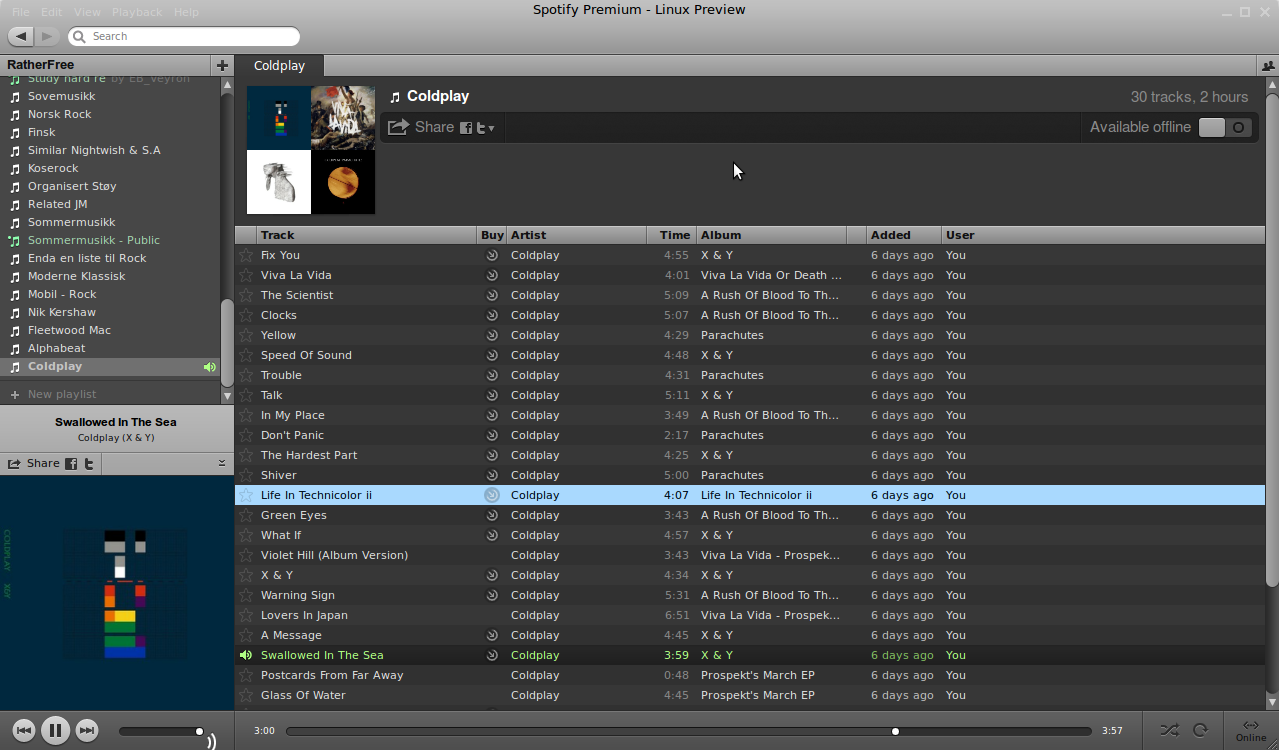Sort by the Track column header
1279x750 pixels.
point(366,235)
